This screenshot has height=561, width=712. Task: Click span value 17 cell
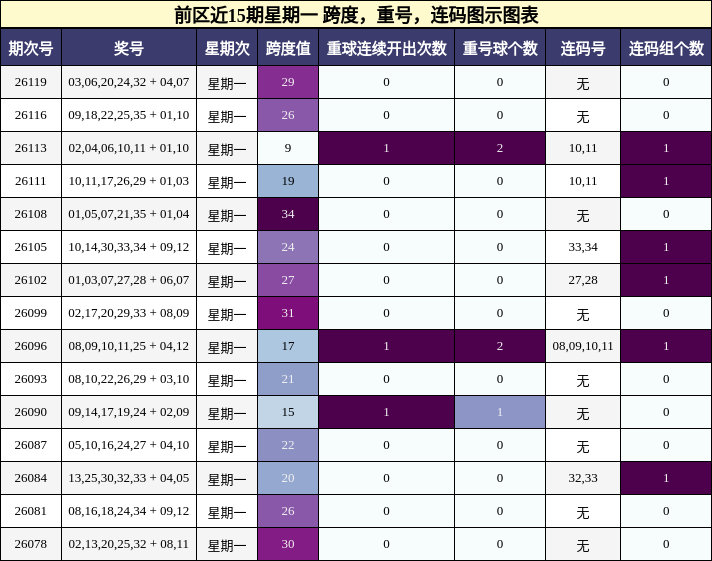pyautogui.click(x=288, y=346)
